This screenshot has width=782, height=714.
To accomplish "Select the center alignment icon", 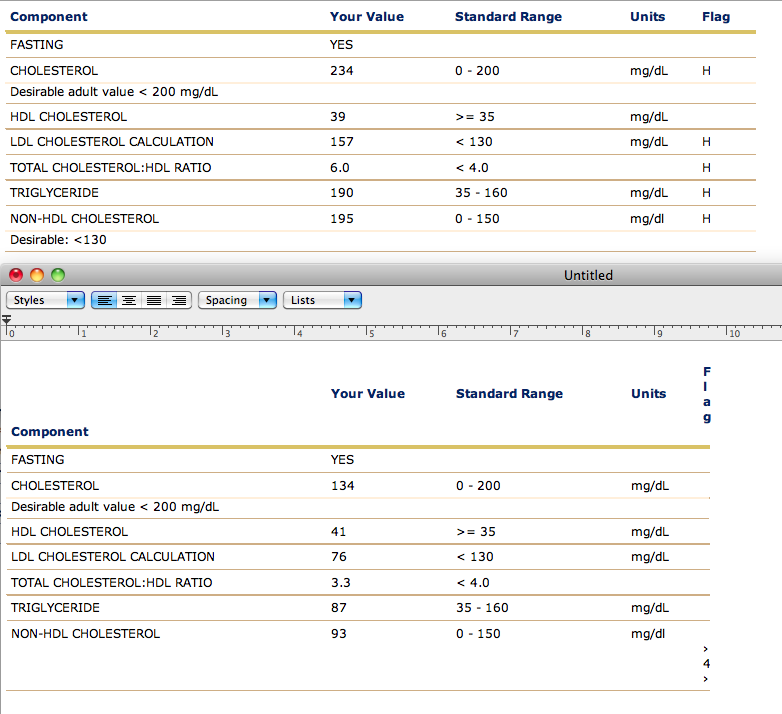I will [129, 300].
